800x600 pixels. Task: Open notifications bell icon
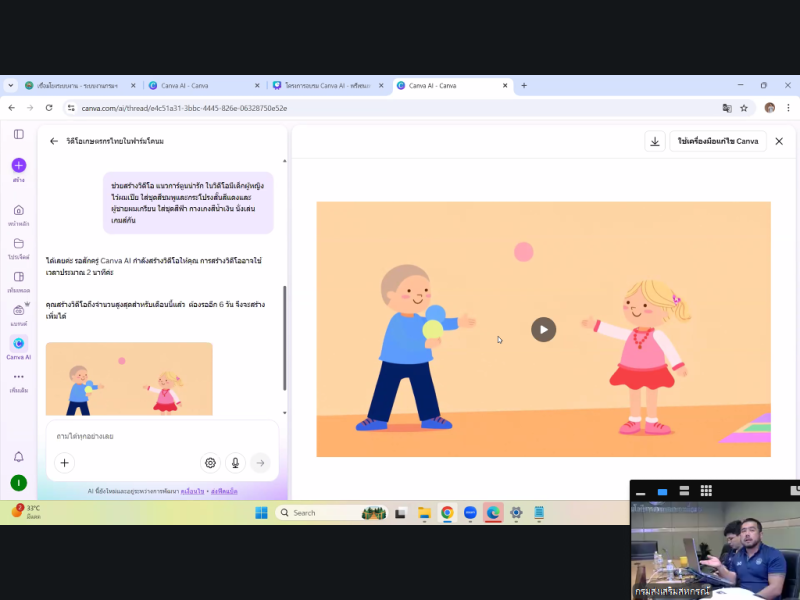pos(18,457)
